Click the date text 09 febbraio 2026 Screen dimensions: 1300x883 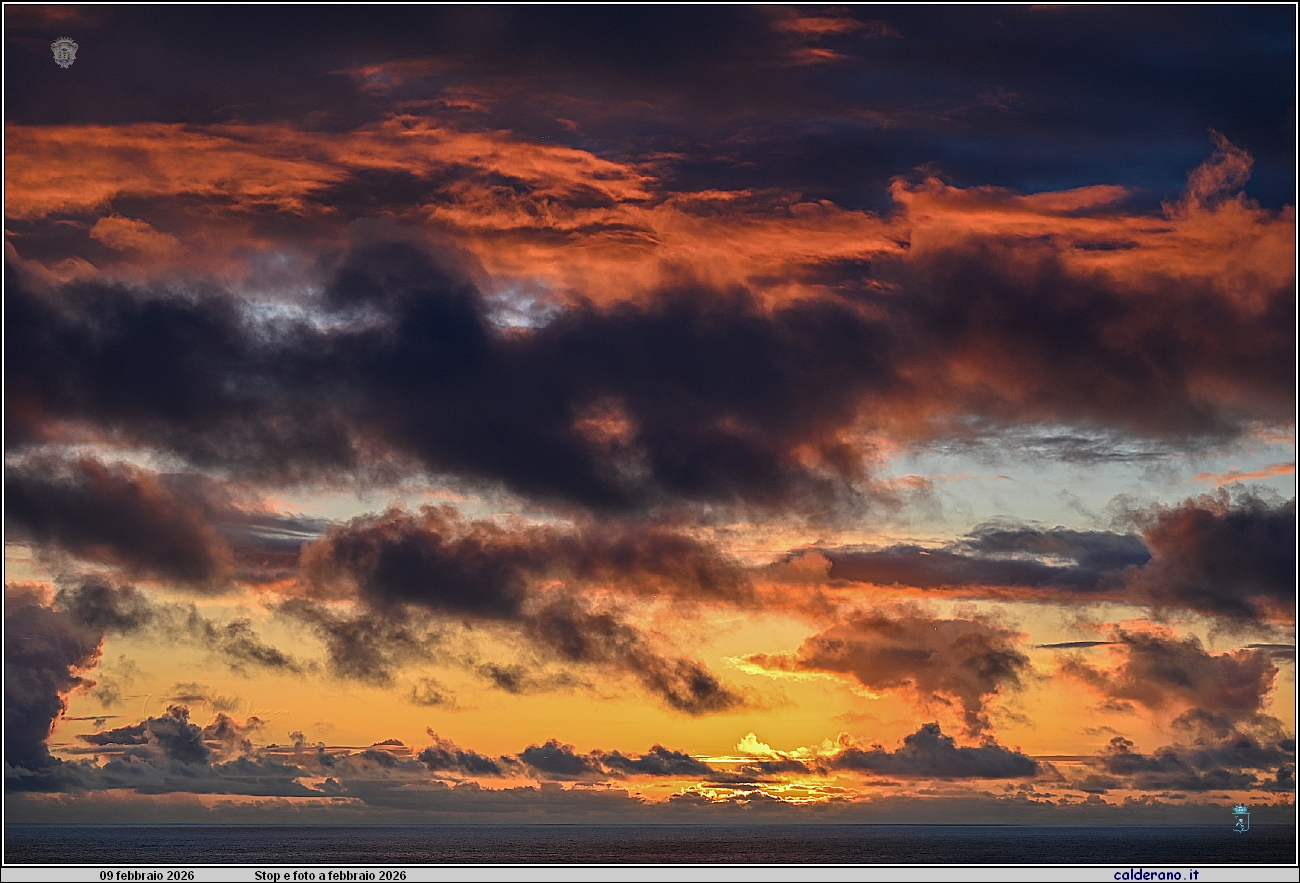pyautogui.click(x=147, y=875)
